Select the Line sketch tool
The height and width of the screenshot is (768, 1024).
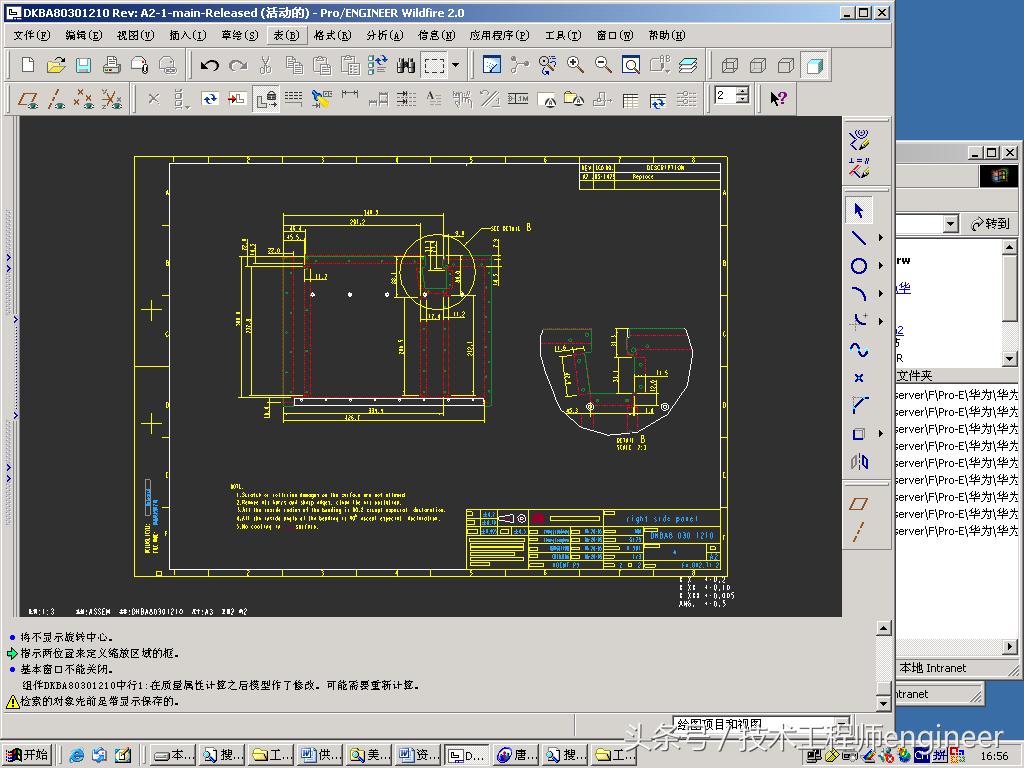(859, 238)
